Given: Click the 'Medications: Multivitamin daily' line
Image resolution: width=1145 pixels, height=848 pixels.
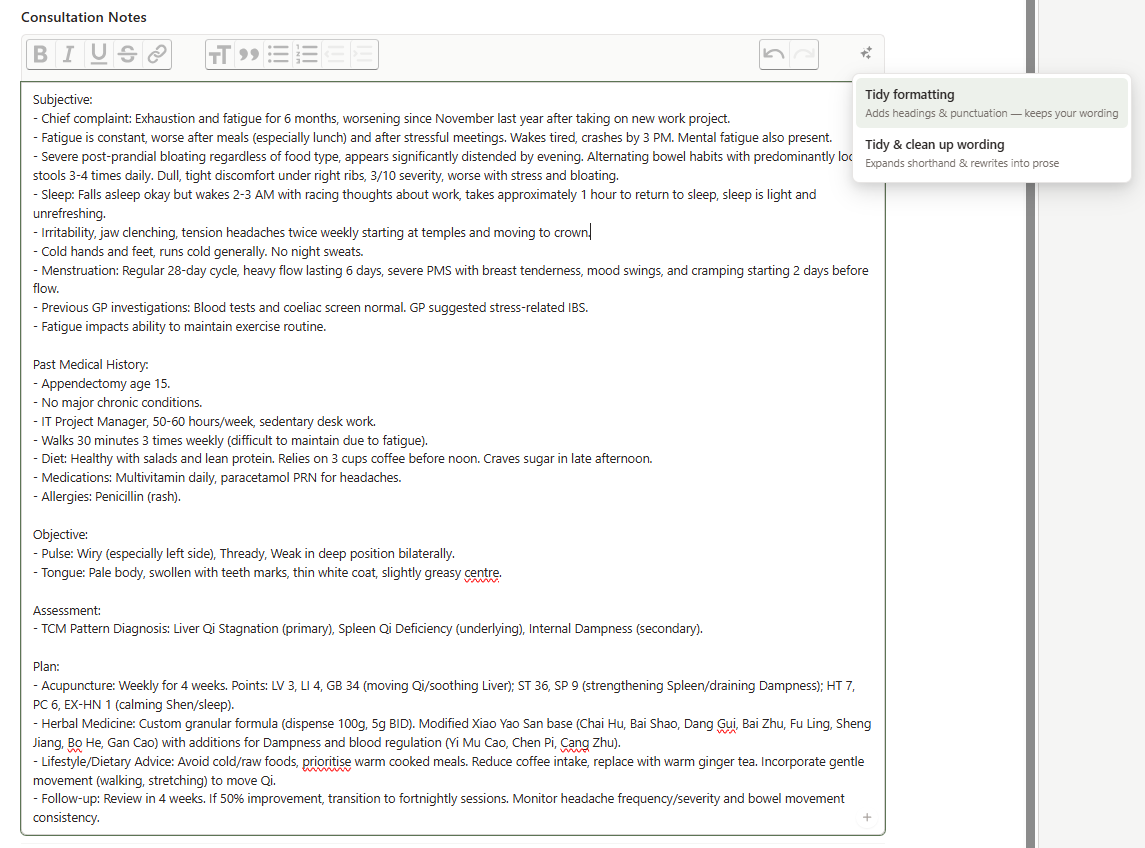Looking at the screenshot, I should [217, 478].
